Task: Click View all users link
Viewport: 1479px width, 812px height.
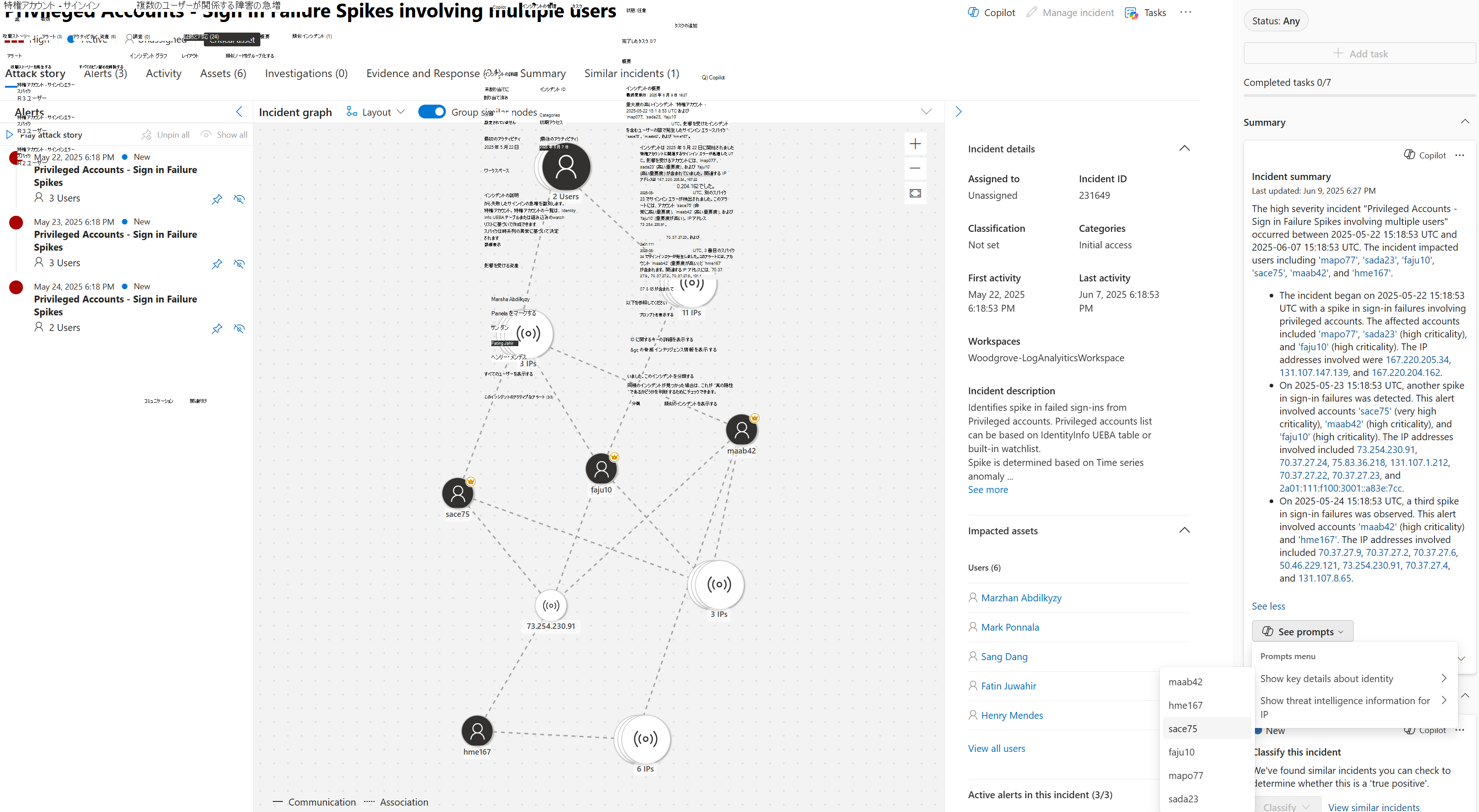Action: coord(996,748)
